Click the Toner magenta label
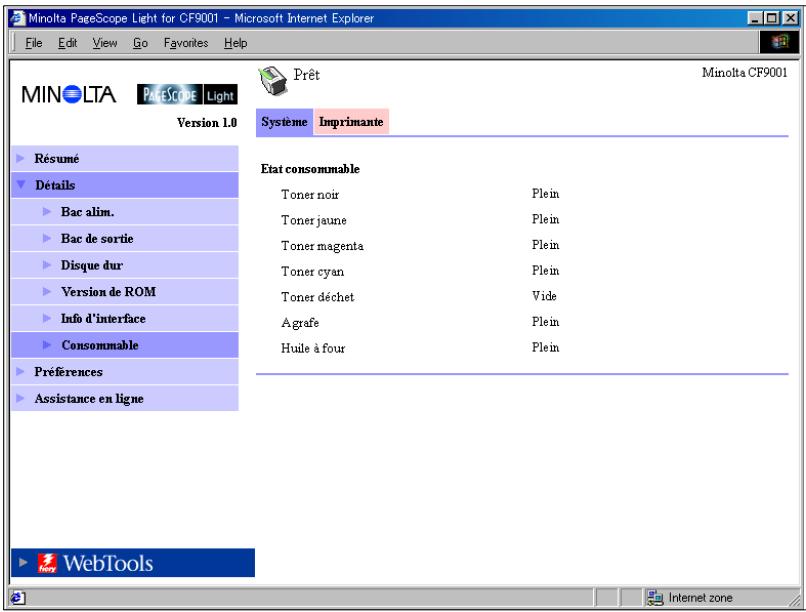Viewport: 806px width, 612px height. coord(322,246)
